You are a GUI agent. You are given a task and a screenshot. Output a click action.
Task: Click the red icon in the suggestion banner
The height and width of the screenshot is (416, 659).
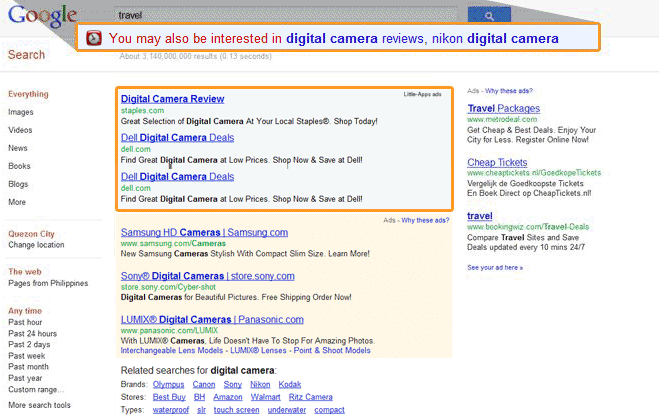(94, 38)
